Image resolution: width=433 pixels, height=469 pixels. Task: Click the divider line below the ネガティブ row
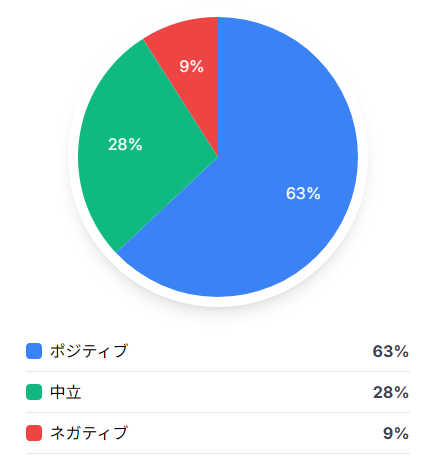coord(218,453)
